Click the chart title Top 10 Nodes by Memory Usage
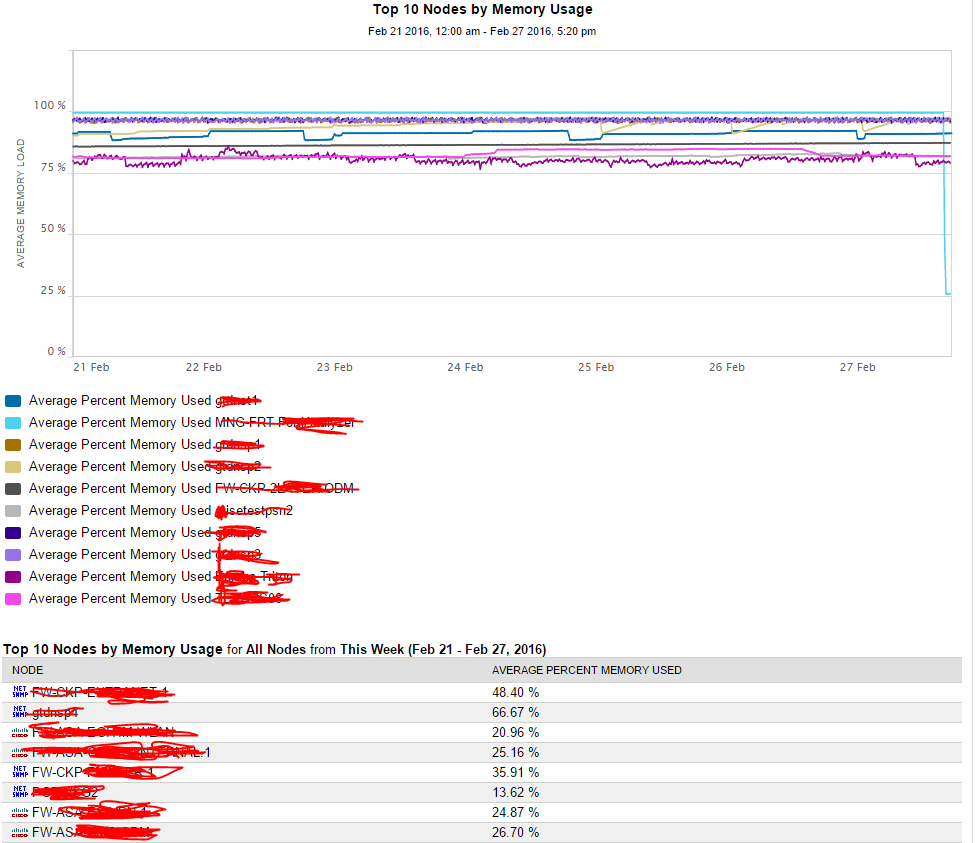979x843 pixels. (483, 9)
